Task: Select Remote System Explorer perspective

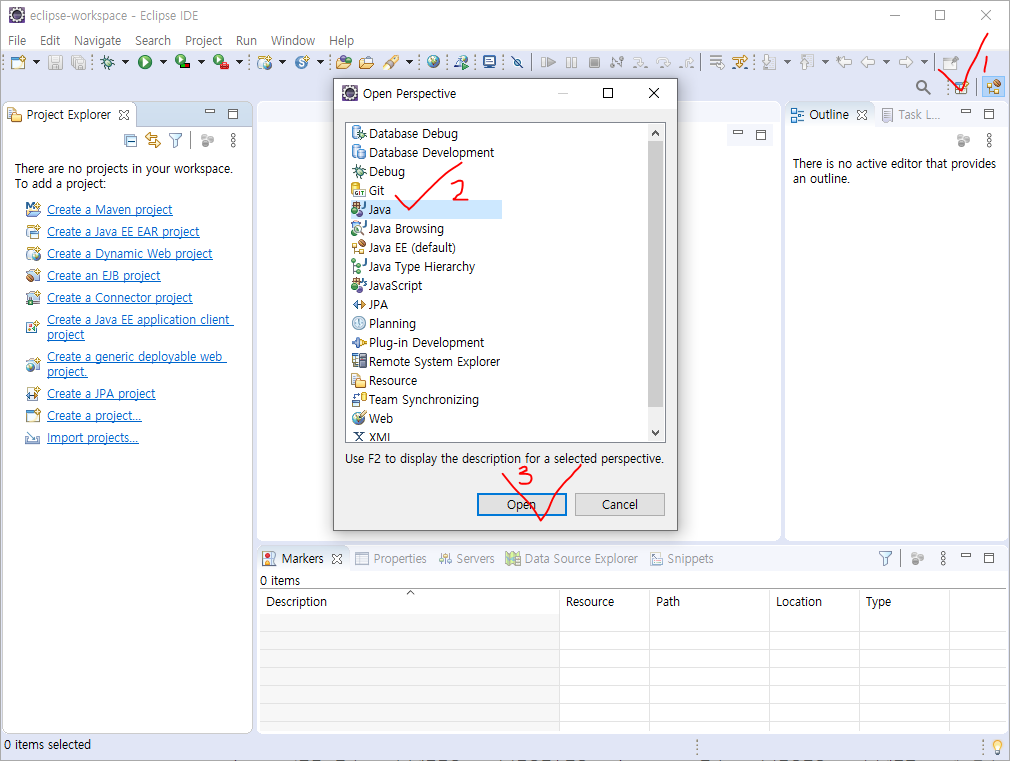Action: tap(426, 361)
